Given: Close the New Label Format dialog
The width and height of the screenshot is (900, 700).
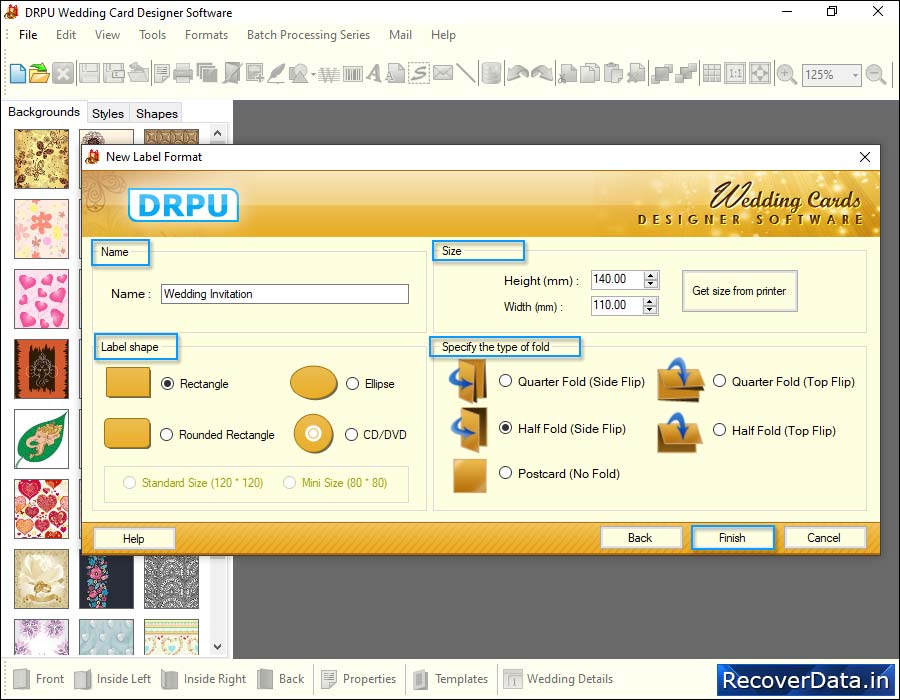Looking at the screenshot, I should 865,157.
